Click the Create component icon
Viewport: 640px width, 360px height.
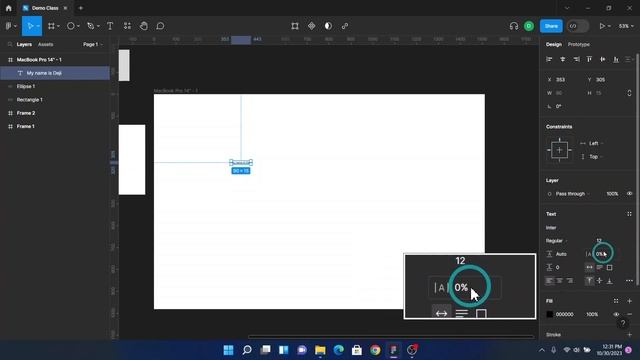pos(311,26)
